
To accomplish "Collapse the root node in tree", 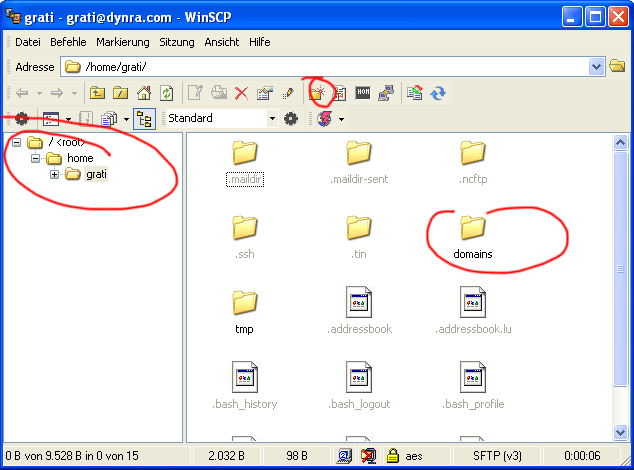I will (x=17, y=142).
